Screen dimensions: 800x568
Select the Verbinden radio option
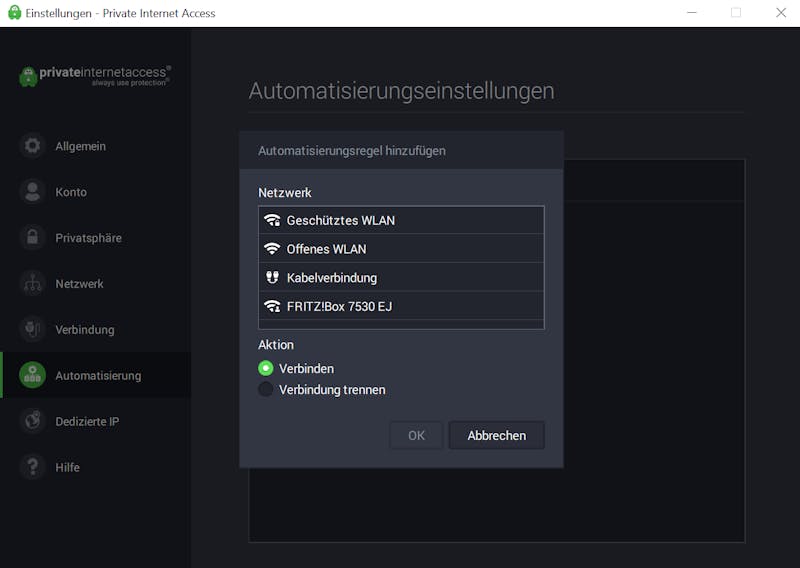point(265,368)
